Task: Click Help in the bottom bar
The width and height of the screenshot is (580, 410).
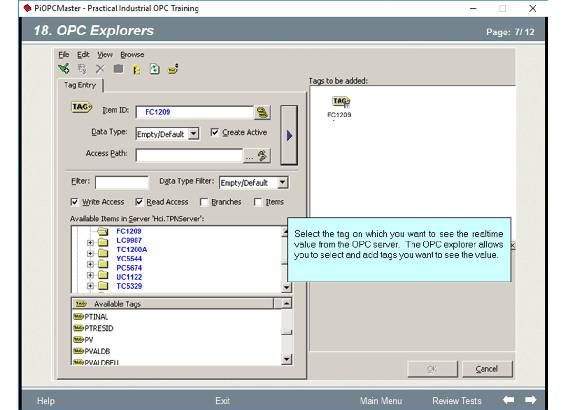Action: (x=46, y=401)
